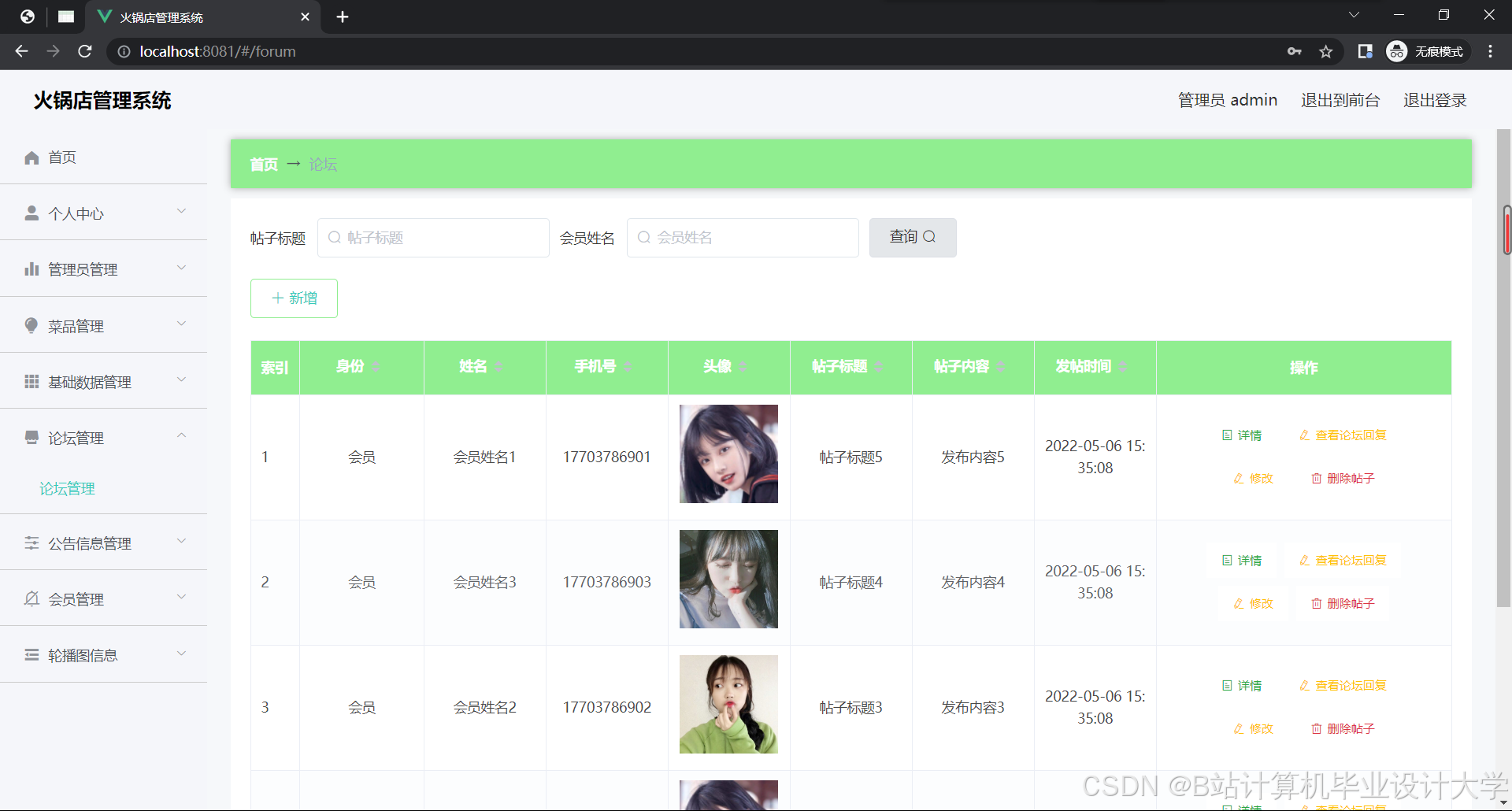Click the magnifier icon in 帖子标题 field

click(x=335, y=237)
